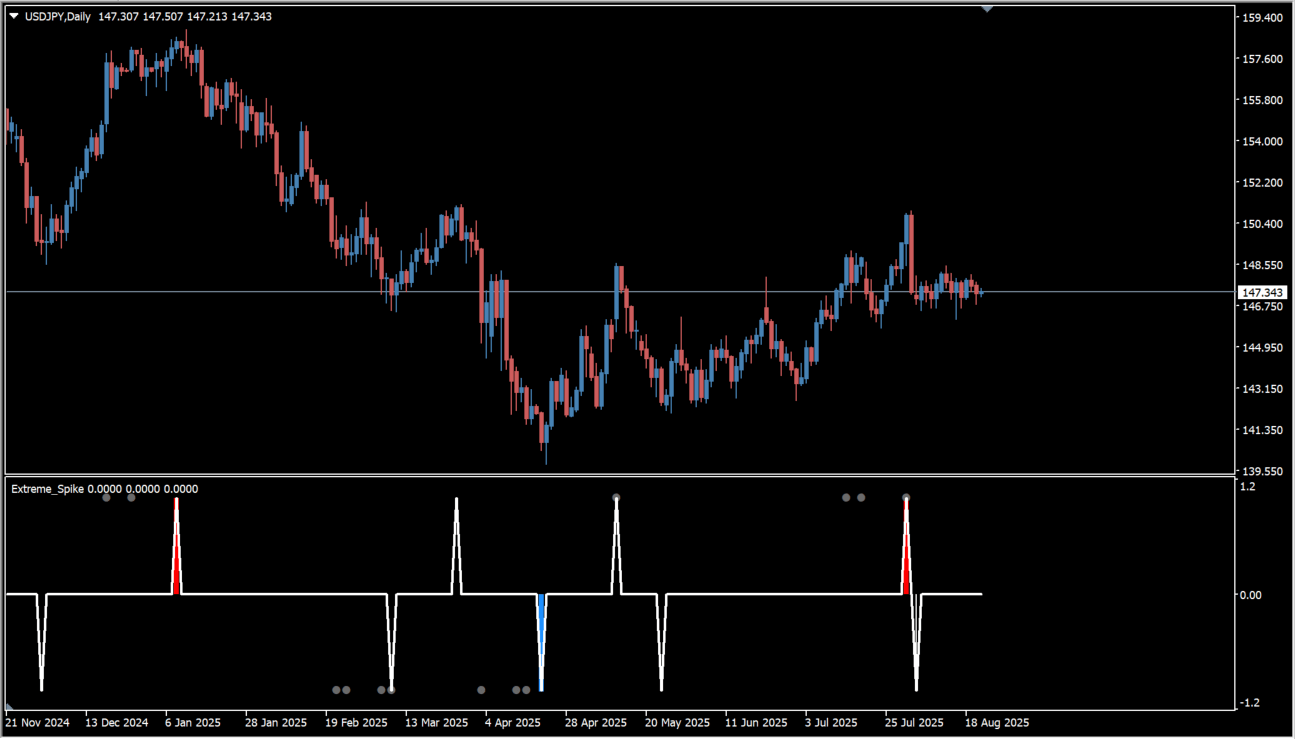Click the 28 Jan 2025 date label
The width and height of the screenshot is (1295, 739).
[x=276, y=722]
